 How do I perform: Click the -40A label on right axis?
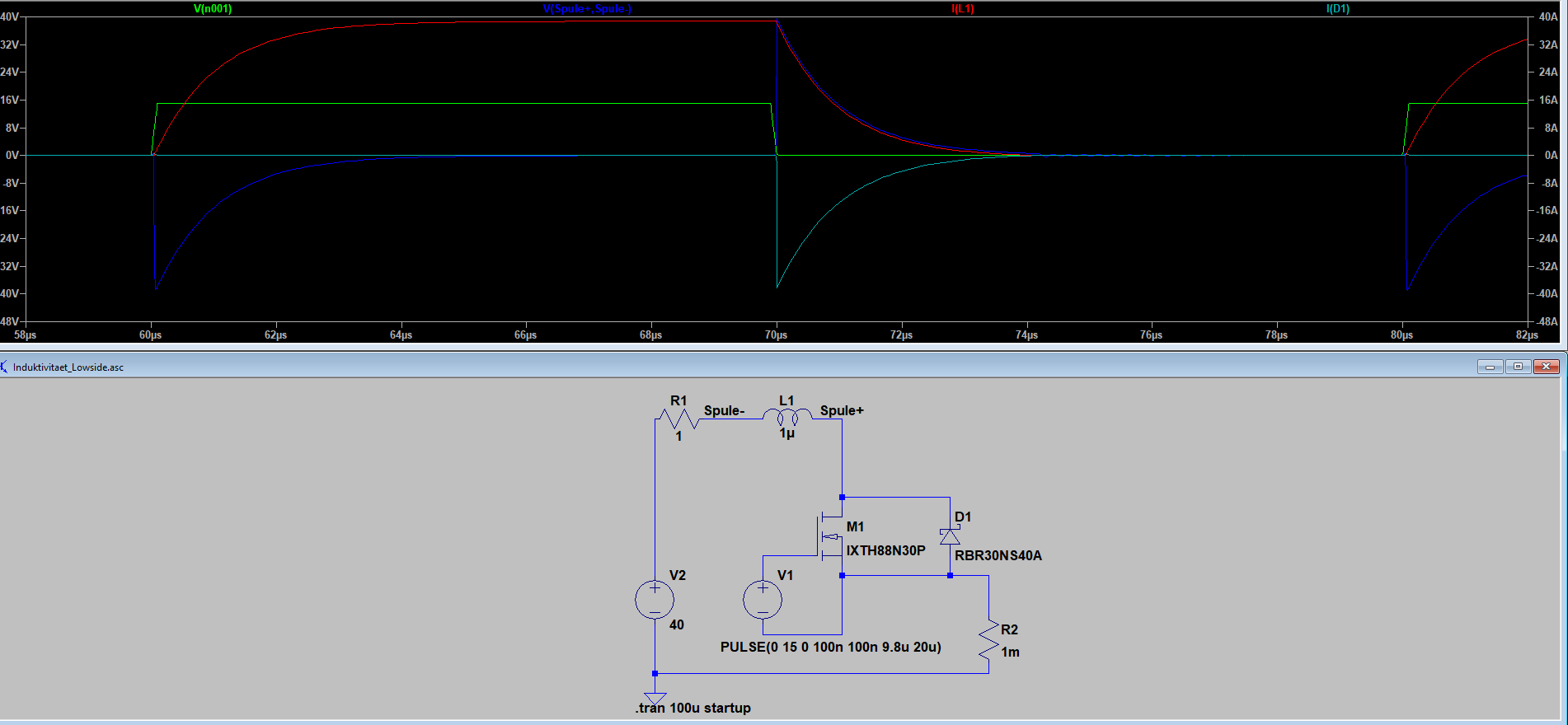(1547, 294)
